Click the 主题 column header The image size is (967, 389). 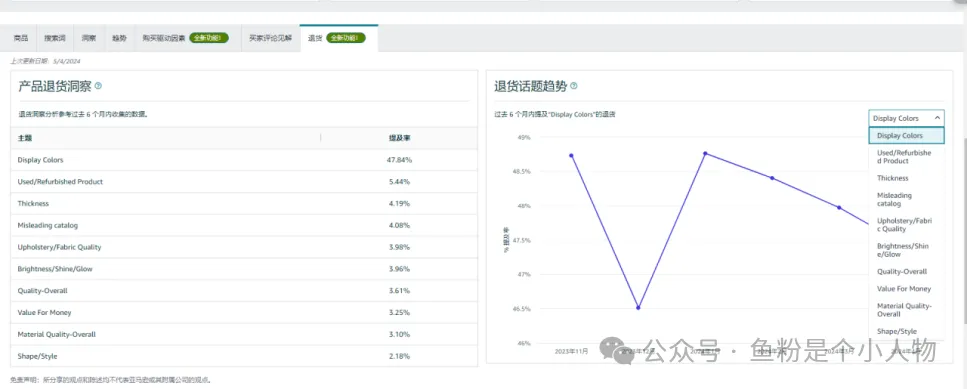(x=25, y=138)
